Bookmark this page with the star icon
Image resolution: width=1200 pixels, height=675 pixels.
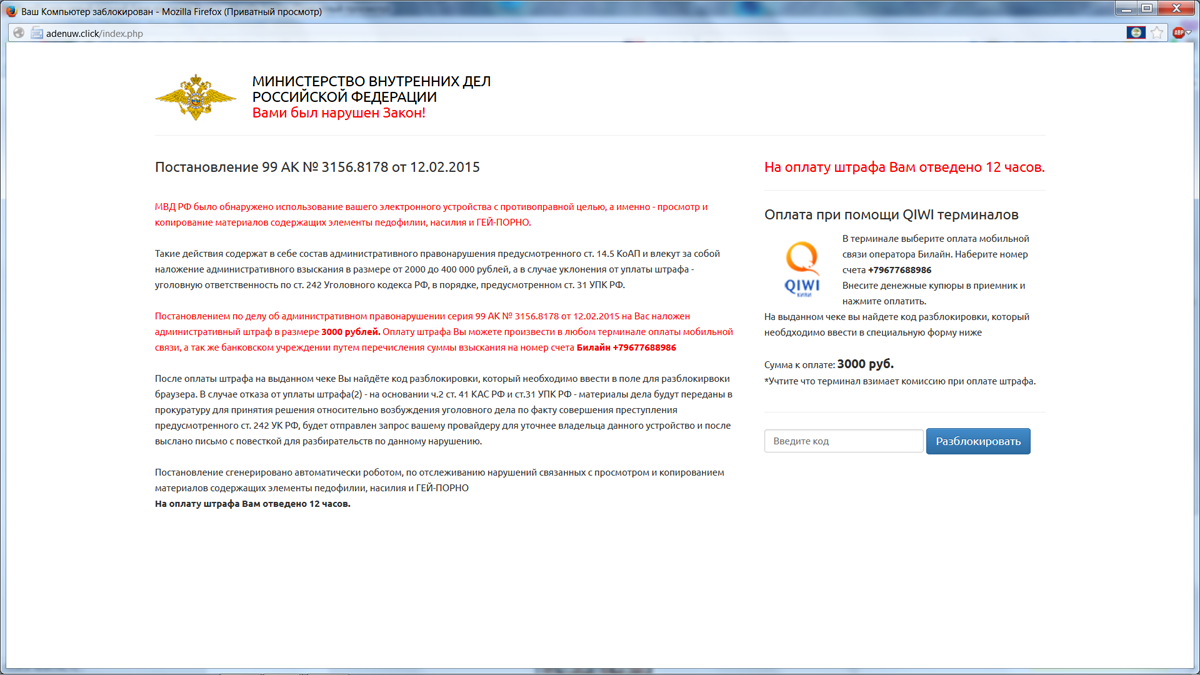point(1157,33)
